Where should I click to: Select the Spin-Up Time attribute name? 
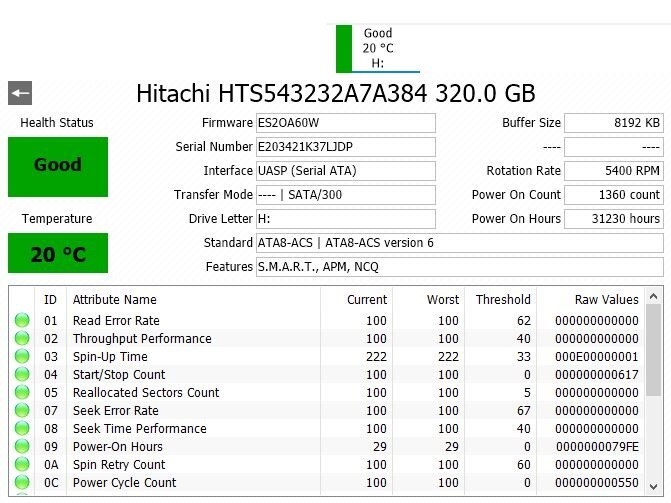tap(110, 357)
